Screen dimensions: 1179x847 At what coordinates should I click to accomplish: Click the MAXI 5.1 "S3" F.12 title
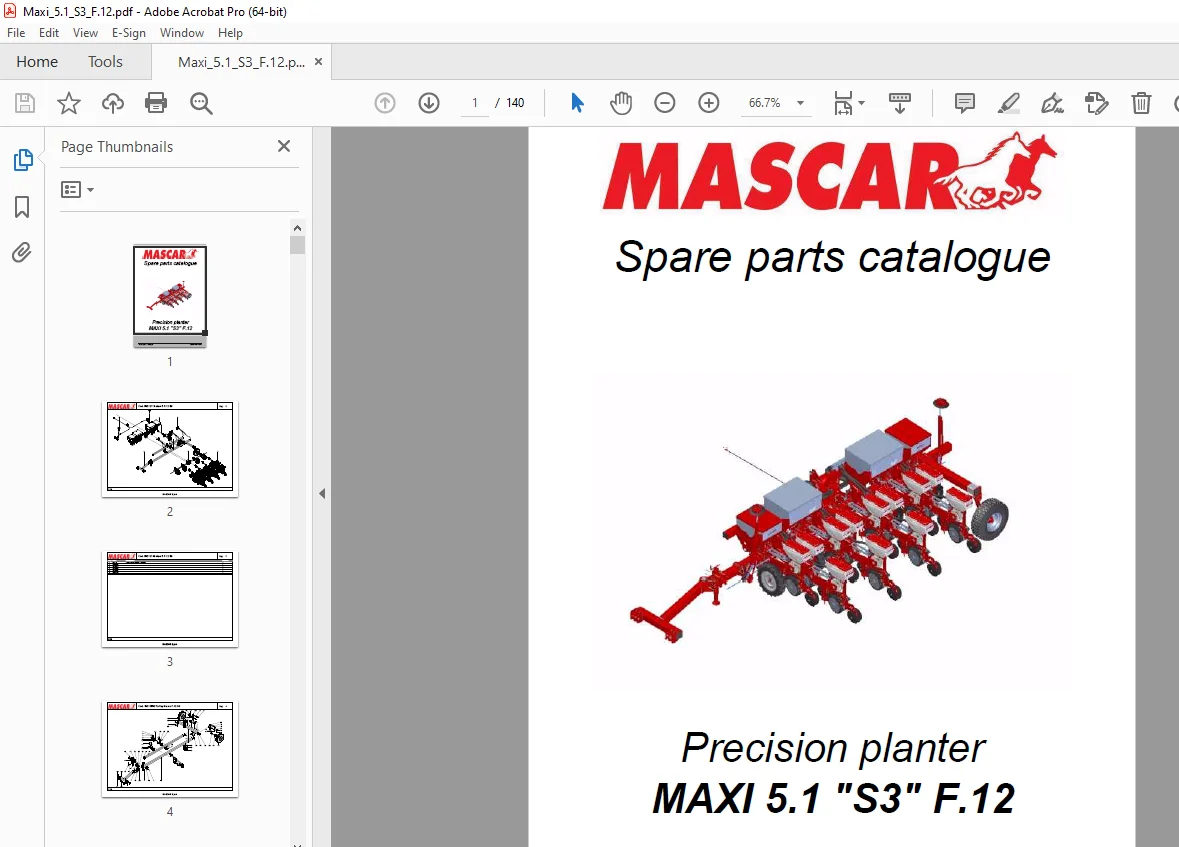click(x=833, y=798)
